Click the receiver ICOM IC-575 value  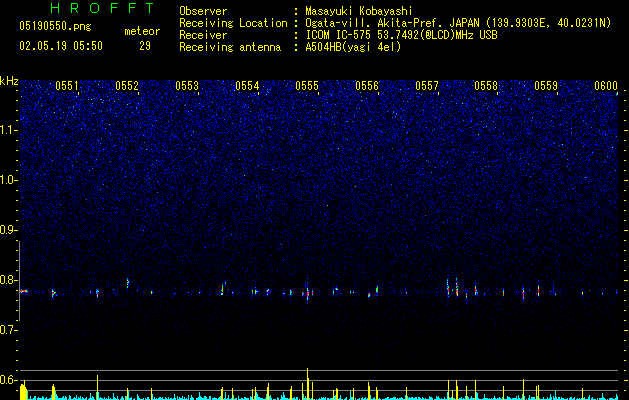click(401, 35)
